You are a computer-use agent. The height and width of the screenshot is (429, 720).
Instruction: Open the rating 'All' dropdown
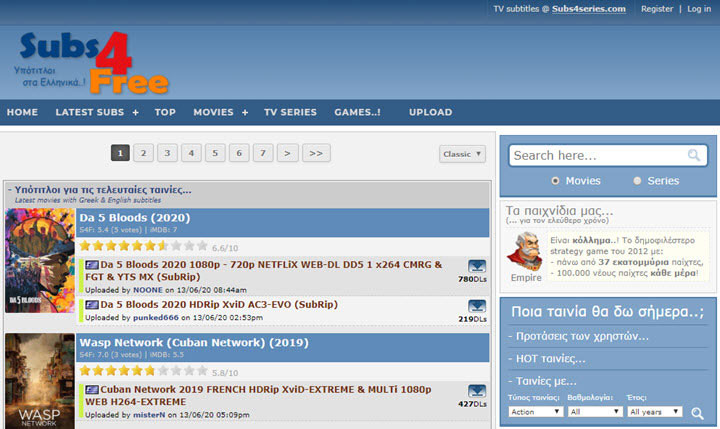tap(595, 412)
